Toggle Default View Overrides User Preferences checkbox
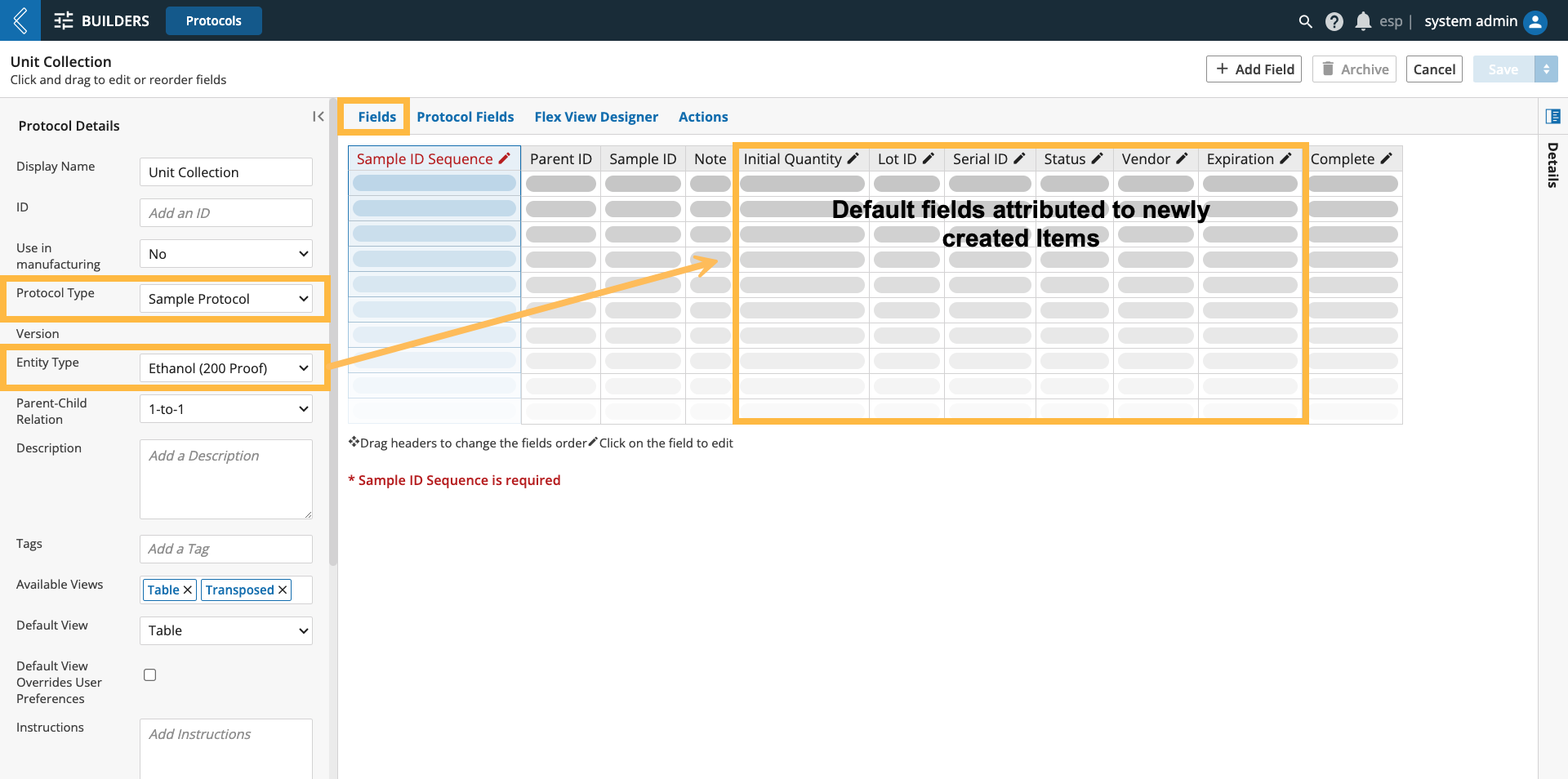The width and height of the screenshot is (1568, 779). pos(150,674)
